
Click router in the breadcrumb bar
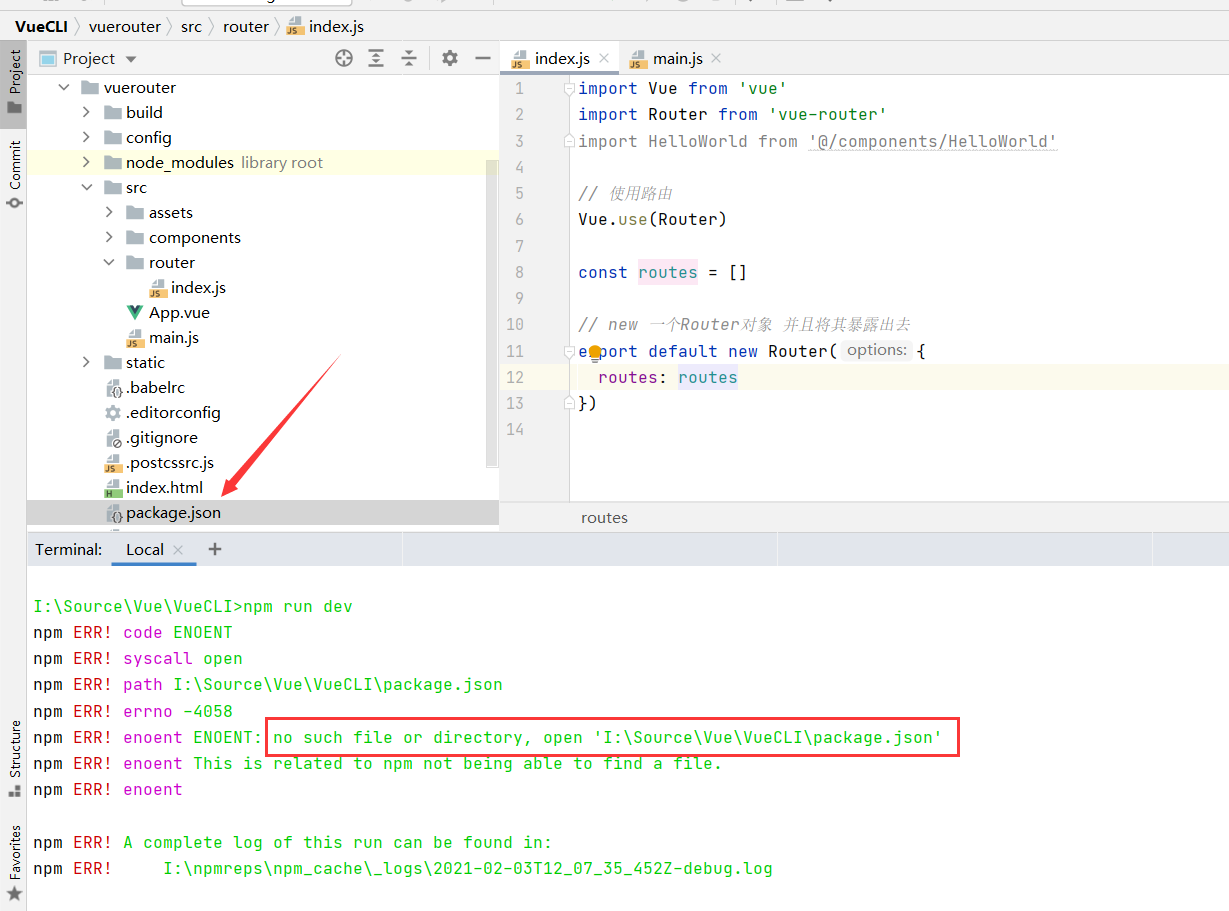pos(246,26)
